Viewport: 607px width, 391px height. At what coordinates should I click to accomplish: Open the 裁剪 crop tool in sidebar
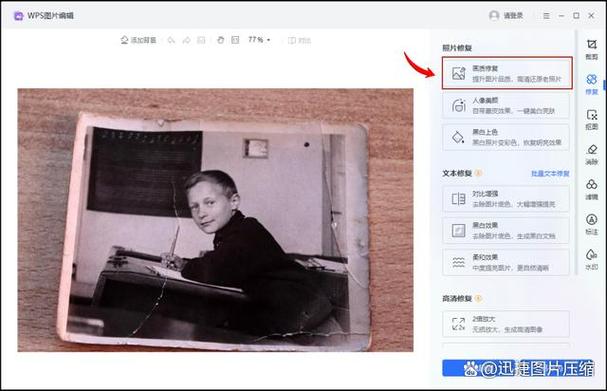click(592, 50)
